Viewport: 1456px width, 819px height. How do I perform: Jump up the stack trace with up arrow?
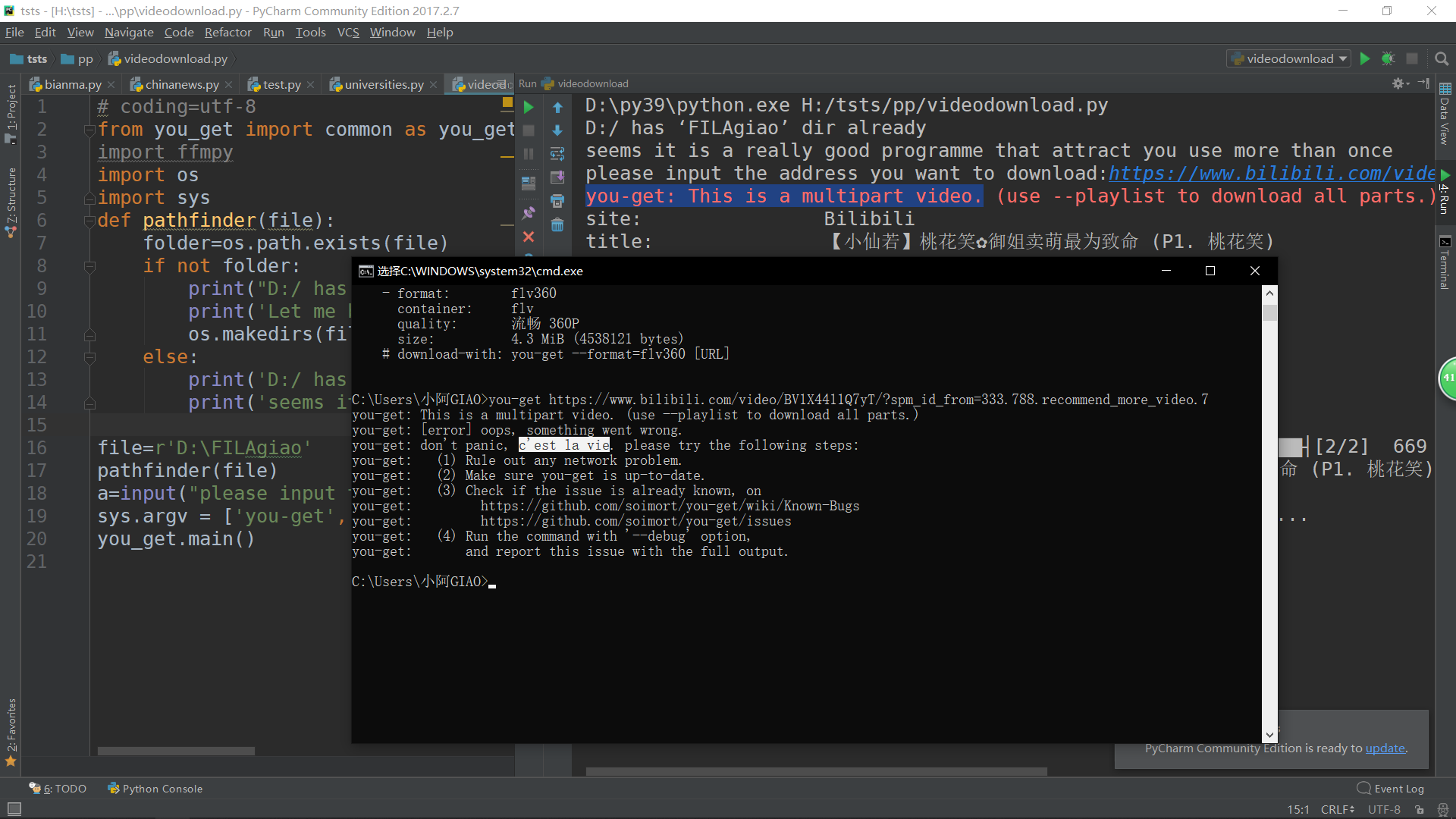click(x=557, y=108)
